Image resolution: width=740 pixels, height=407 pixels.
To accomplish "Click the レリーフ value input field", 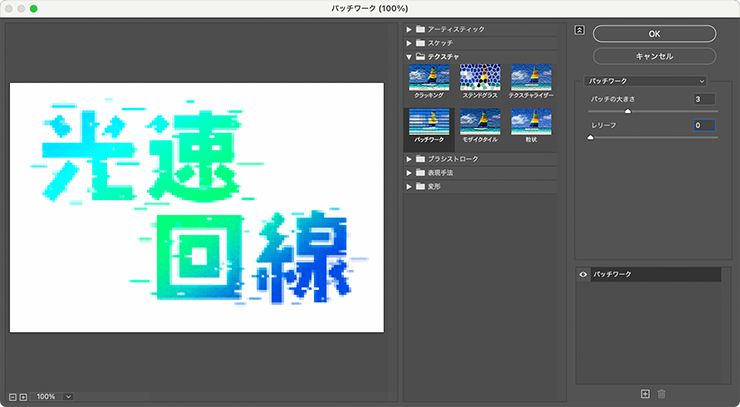I will click(x=705, y=125).
